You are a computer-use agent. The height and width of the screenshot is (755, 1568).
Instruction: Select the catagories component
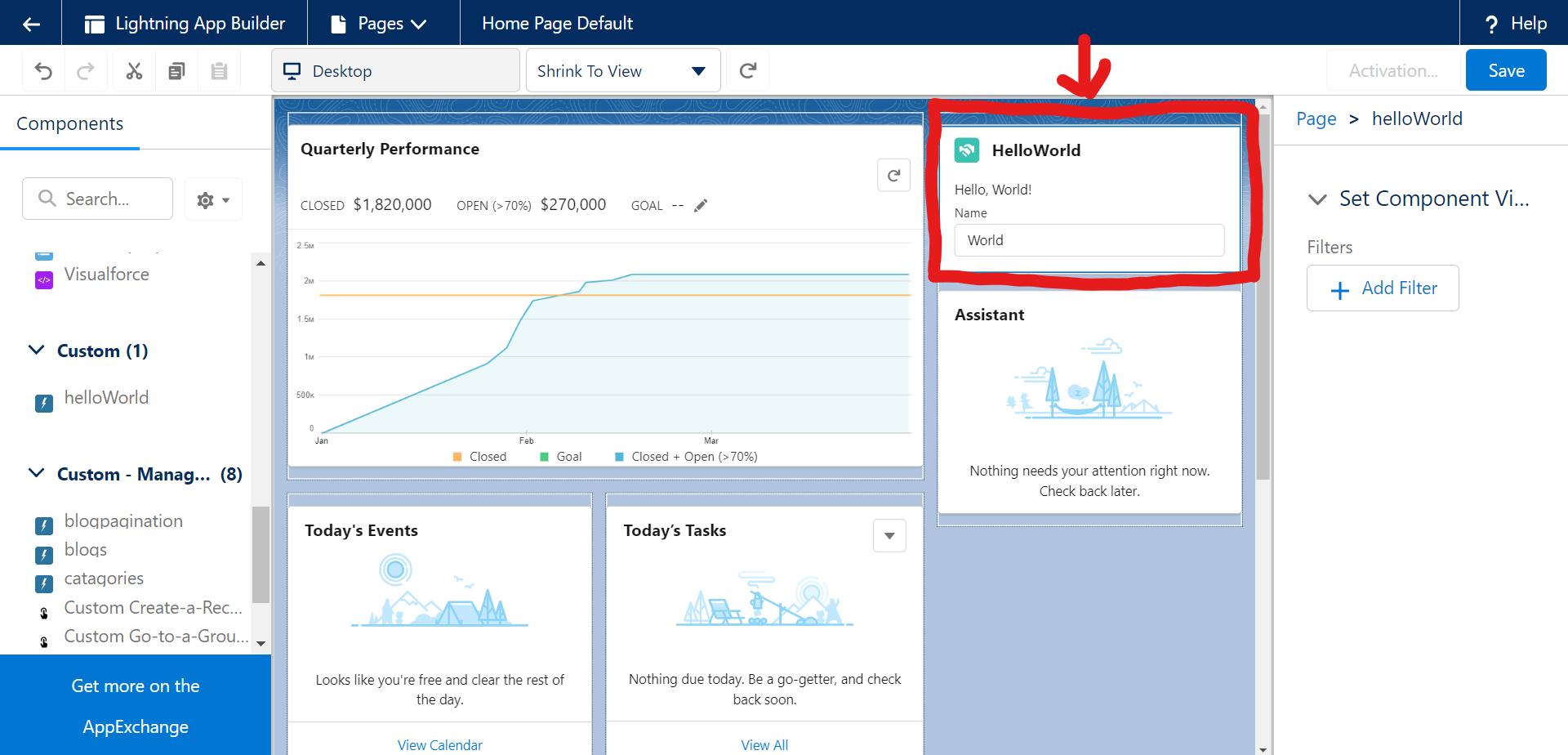104,579
